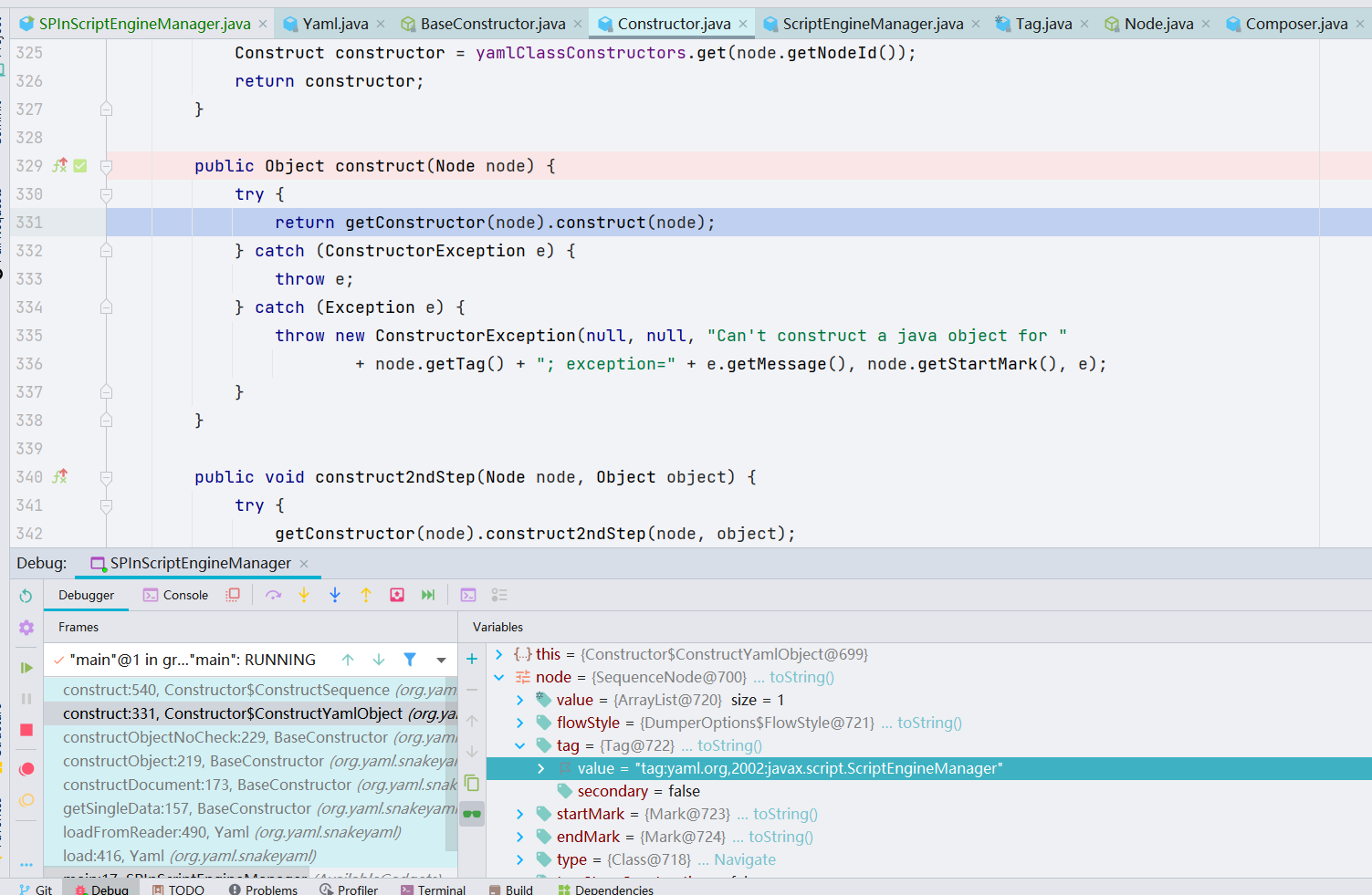1372x895 pixels.
Task: Click the Step Over icon
Action: (273, 595)
